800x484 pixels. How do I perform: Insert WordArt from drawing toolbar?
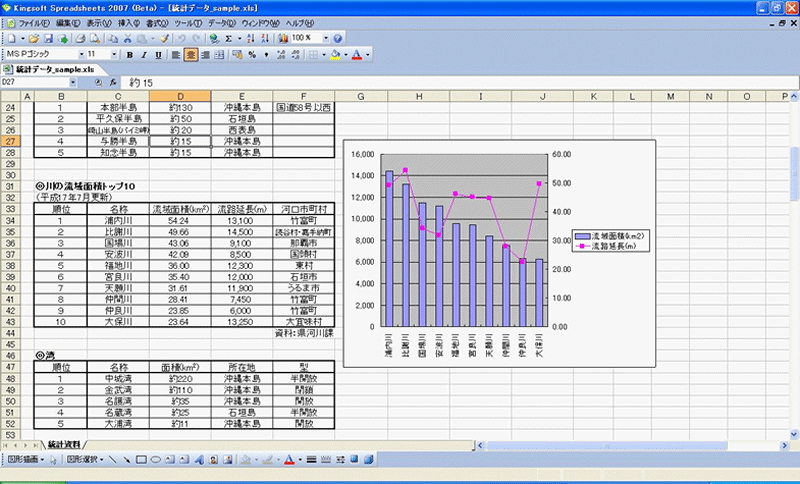(x=199, y=460)
